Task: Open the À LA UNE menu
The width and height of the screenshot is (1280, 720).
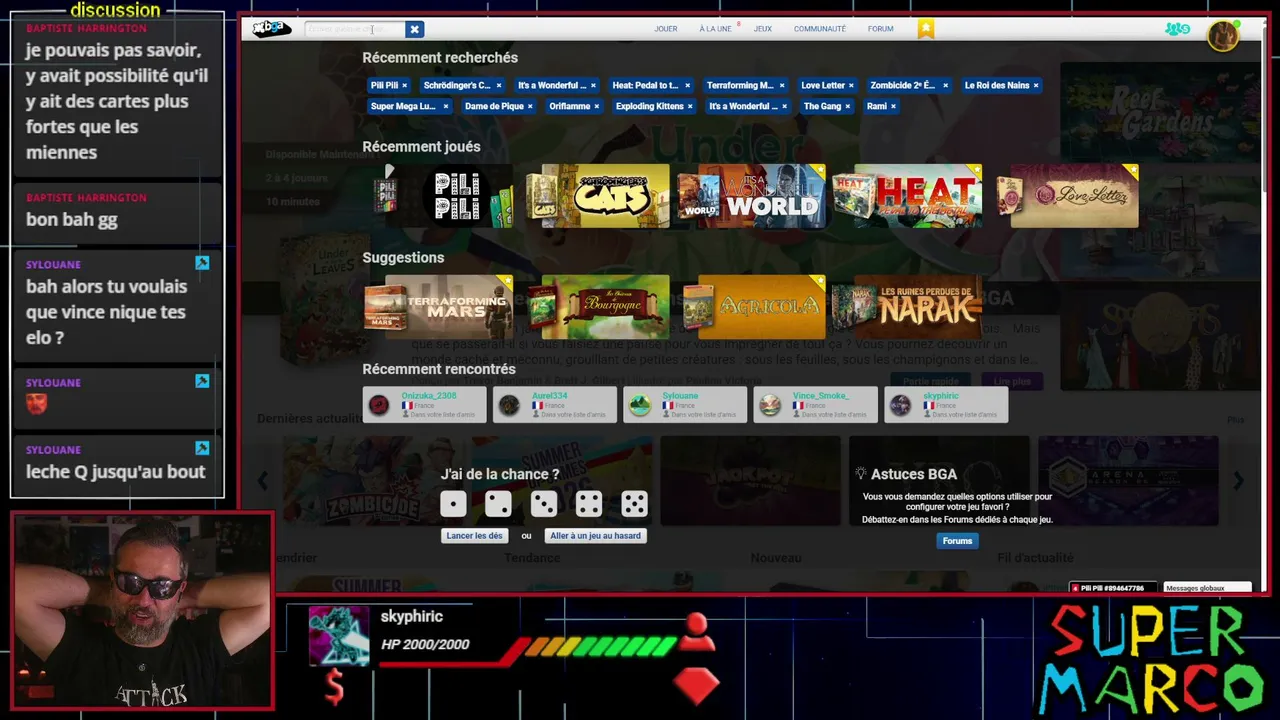Action: click(715, 29)
